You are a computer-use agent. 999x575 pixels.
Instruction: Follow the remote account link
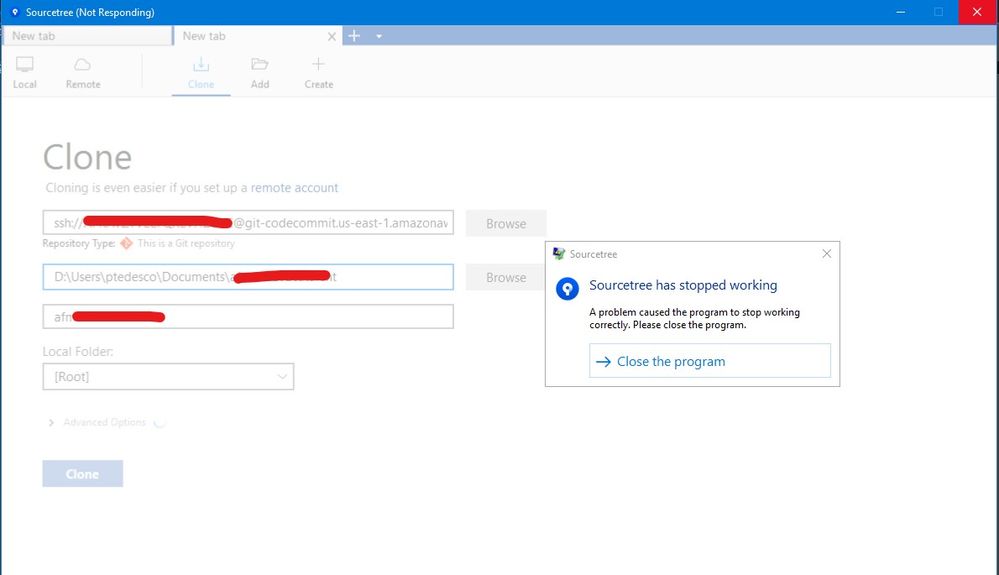pyautogui.click(x=294, y=188)
